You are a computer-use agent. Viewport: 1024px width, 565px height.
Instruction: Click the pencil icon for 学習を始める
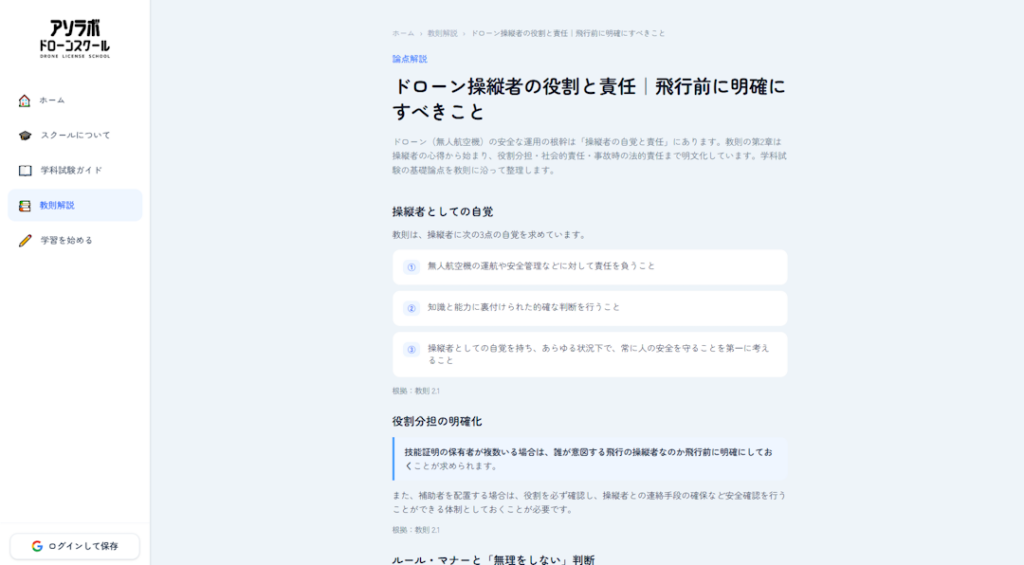25,240
